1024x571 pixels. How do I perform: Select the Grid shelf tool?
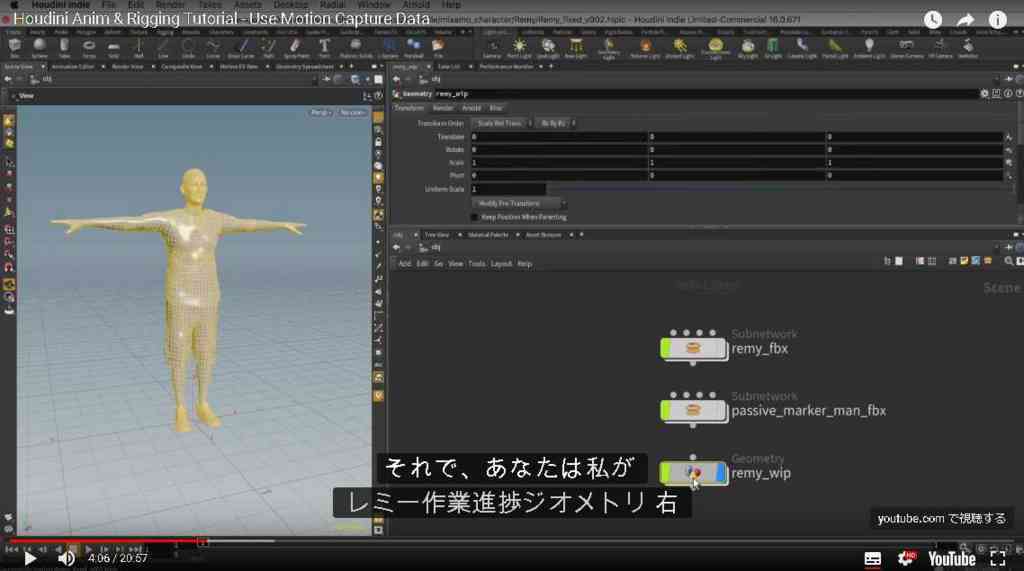[x=114, y=47]
